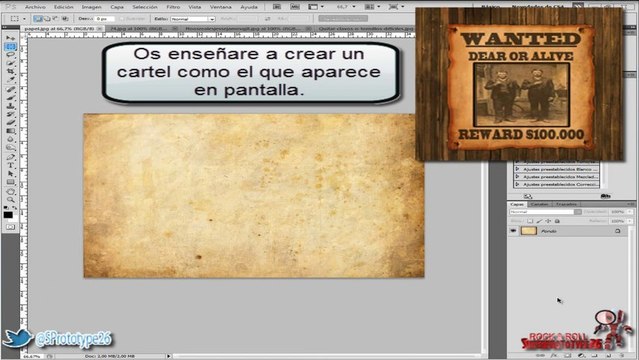Toggle the Suavizar checkbox in options bar

coord(122,19)
